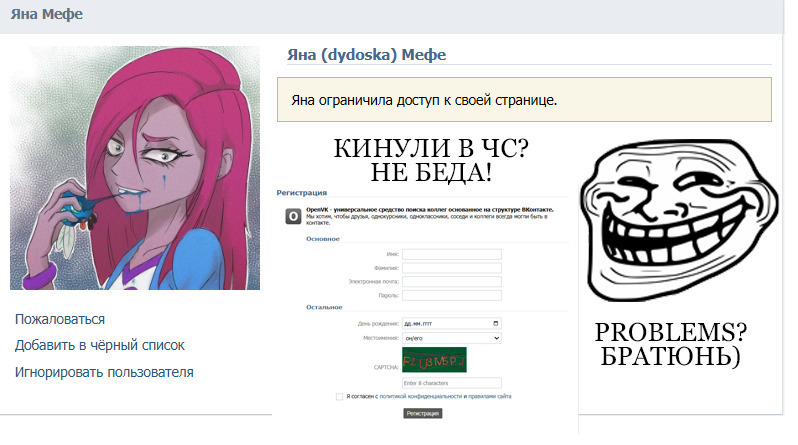Click the OpenVK "O" logo icon

[x=293, y=216]
